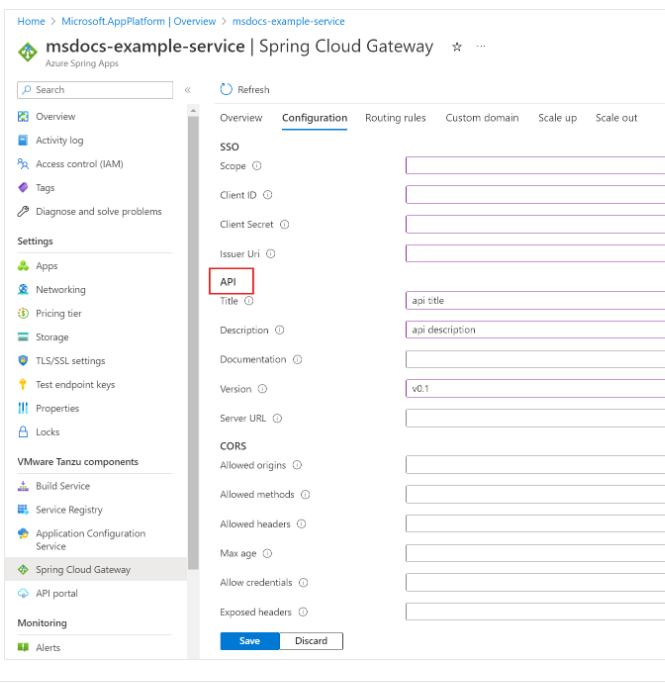The height and width of the screenshot is (683, 665).
Task: Click the sidebar vertical scrollbar
Action: pyautogui.click(x=193, y=342)
